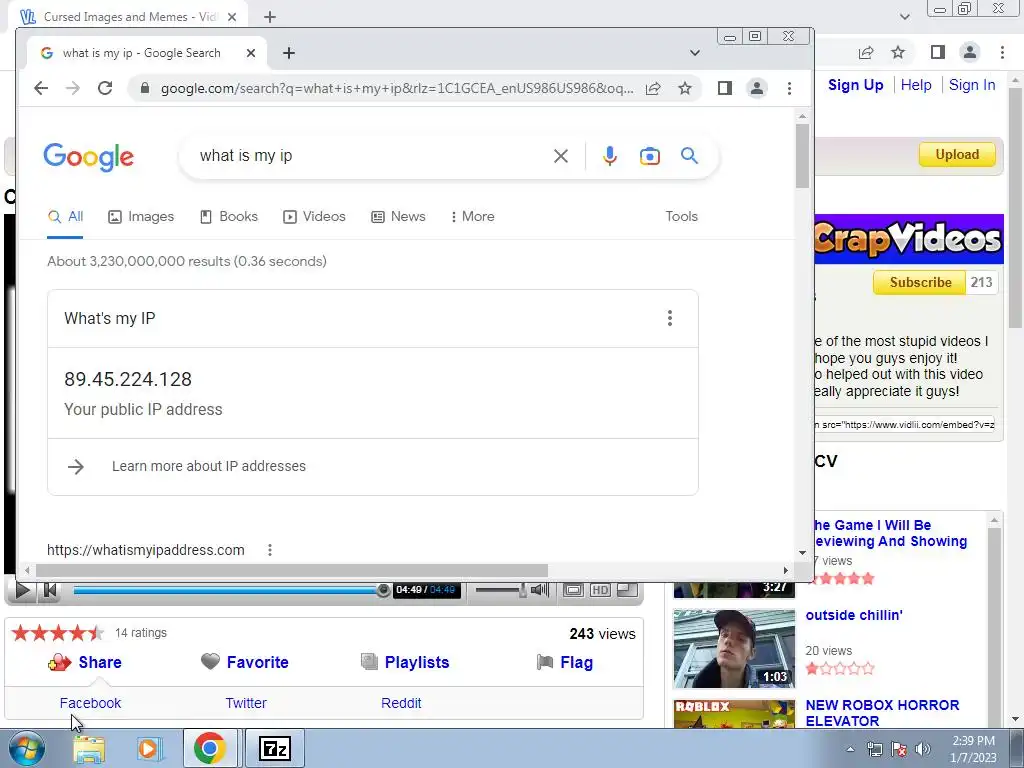The width and height of the screenshot is (1024, 768).
Task: Open search Tools options
Action: 681,216
